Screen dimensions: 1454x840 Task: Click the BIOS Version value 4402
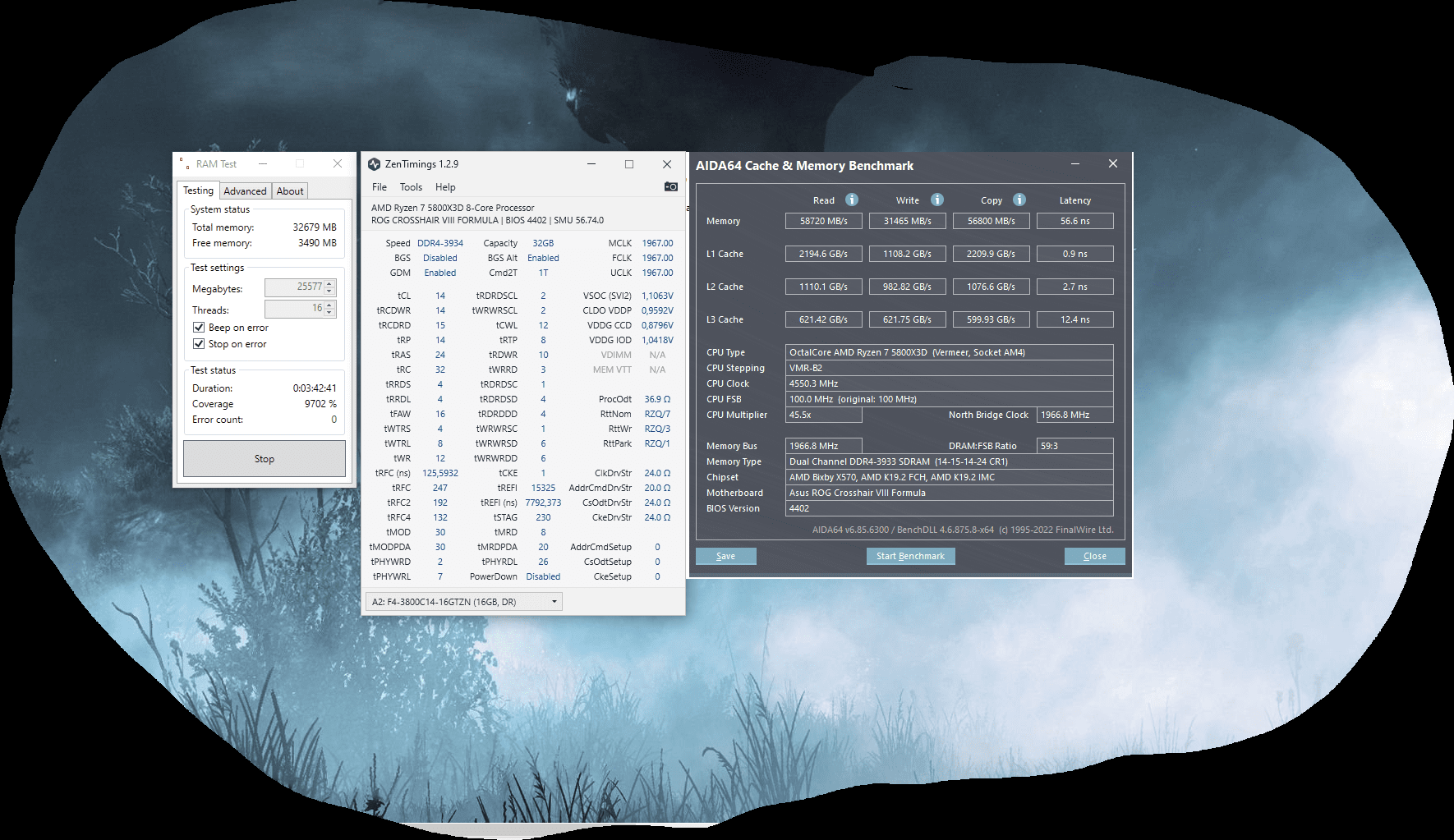point(950,508)
